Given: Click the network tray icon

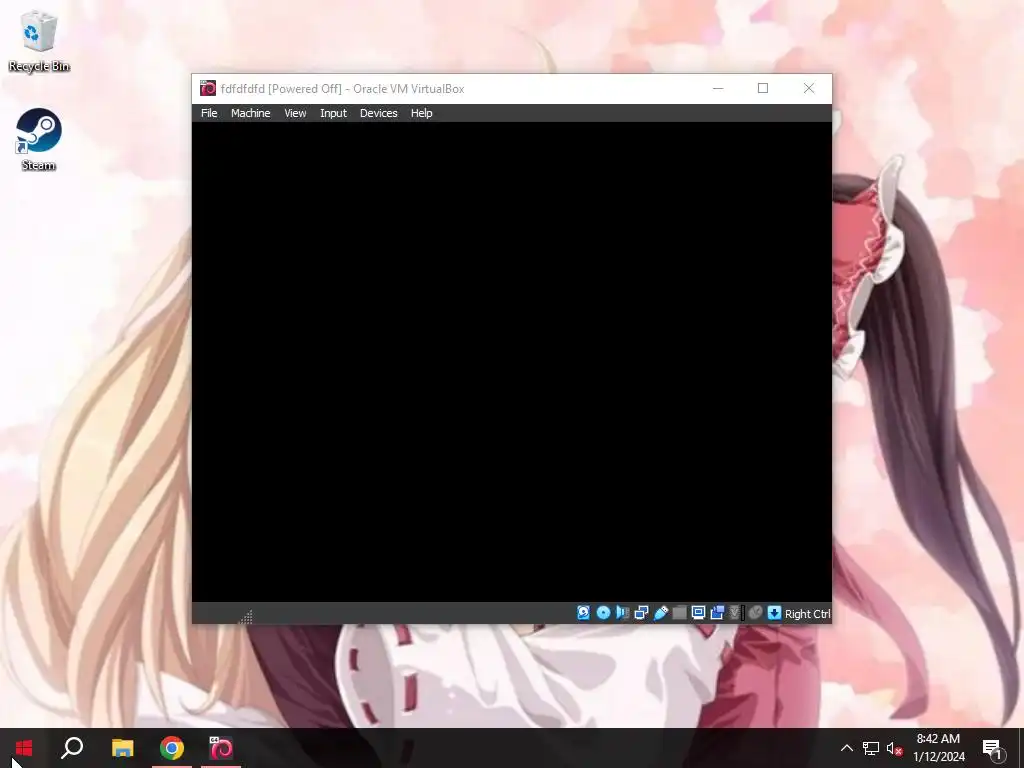Looking at the screenshot, I should coord(871,748).
